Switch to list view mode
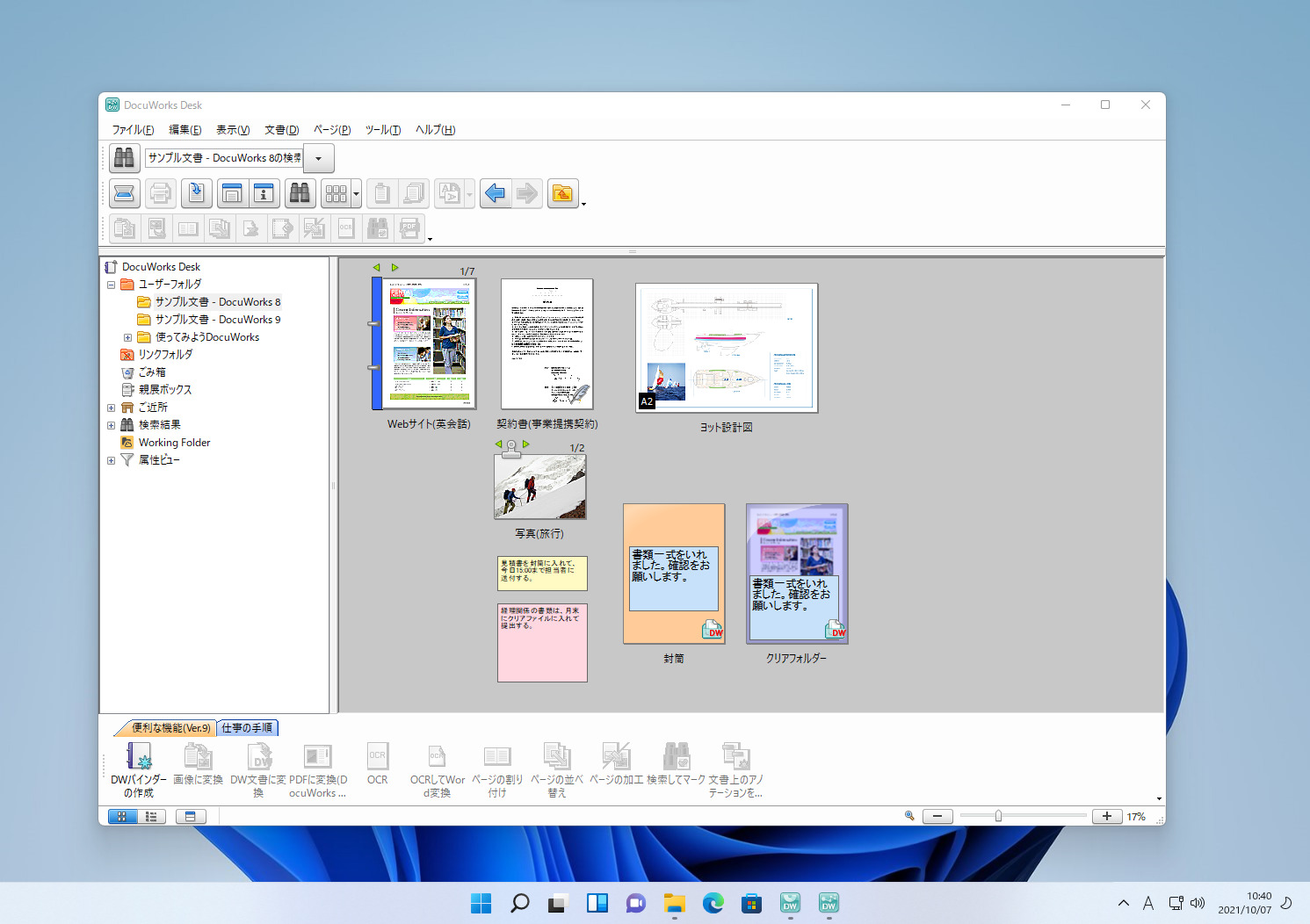The image size is (1310, 924). 151,816
